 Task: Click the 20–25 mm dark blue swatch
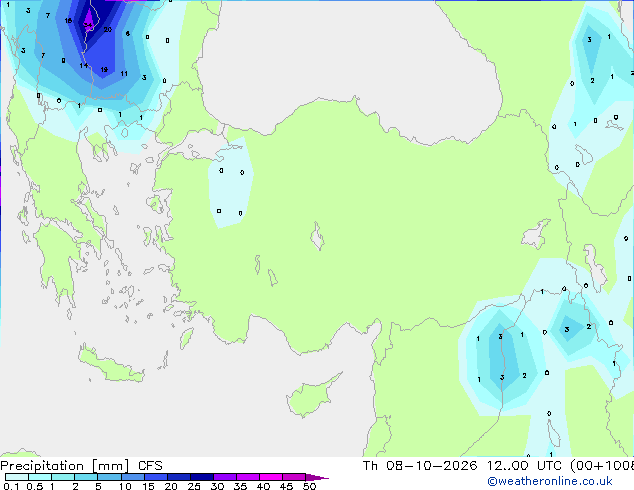[179, 477]
